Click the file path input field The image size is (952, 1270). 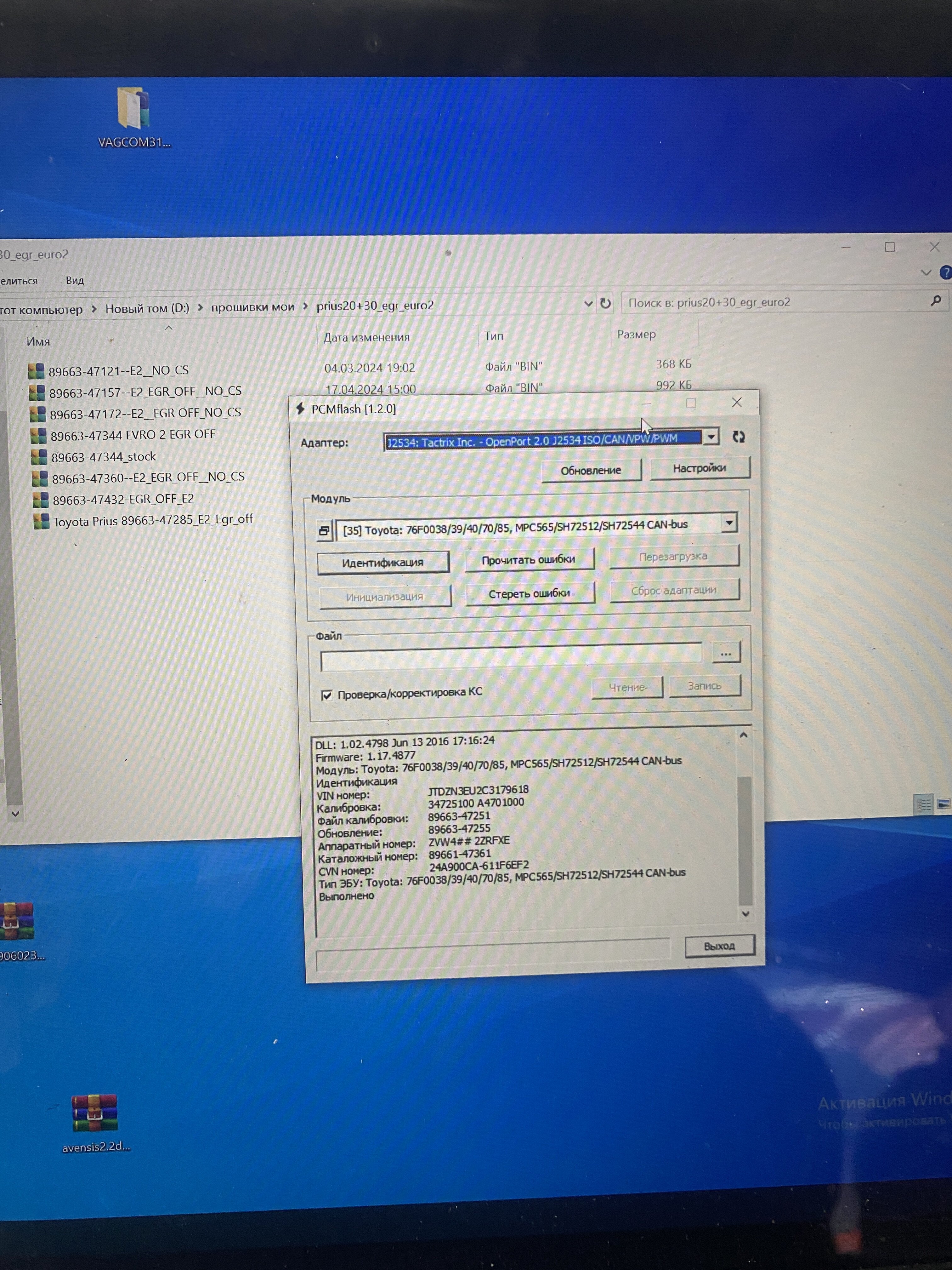(x=511, y=657)
